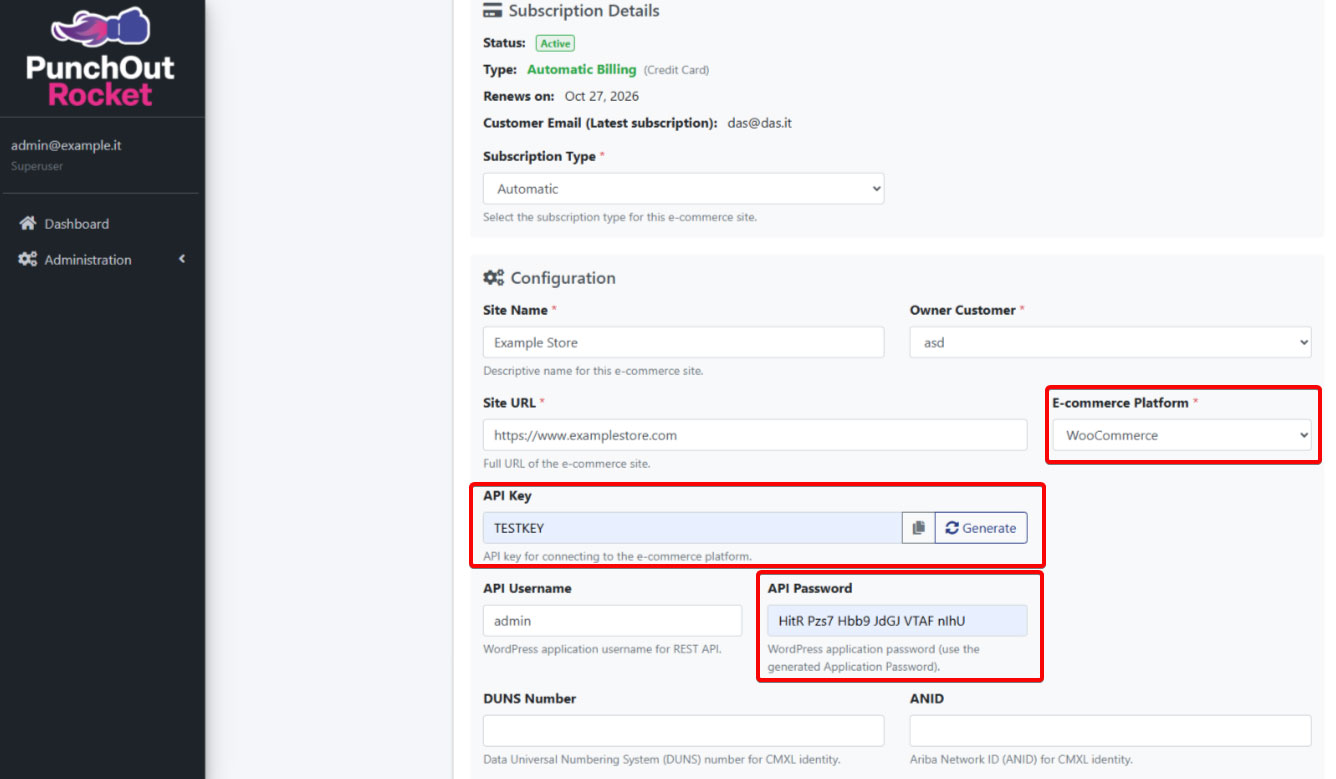Click the Subscription Details card icon
1336x779 pixels.
pyautogui.click(x=492, y=12)
